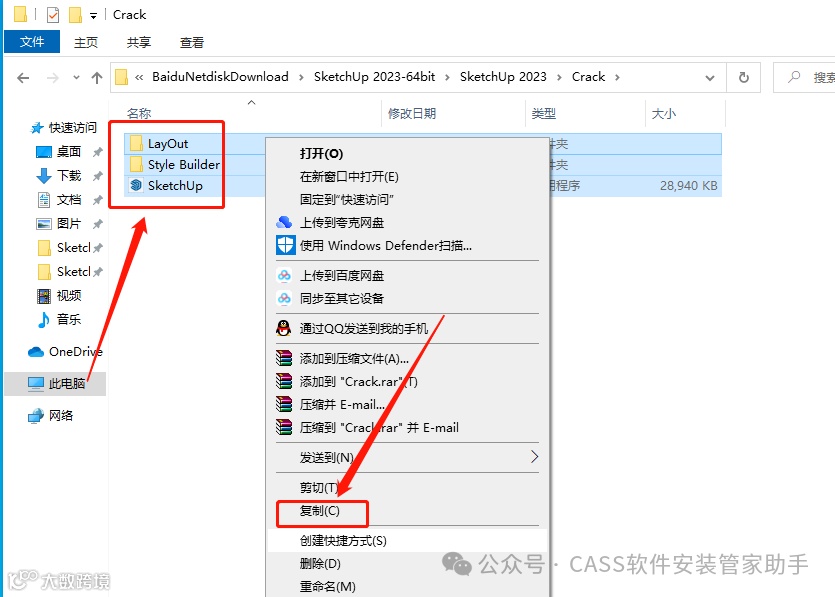Unpin 文档 via its pin icon
The width and height of the screenshot is (835, 597).
[x=97, y=200]
